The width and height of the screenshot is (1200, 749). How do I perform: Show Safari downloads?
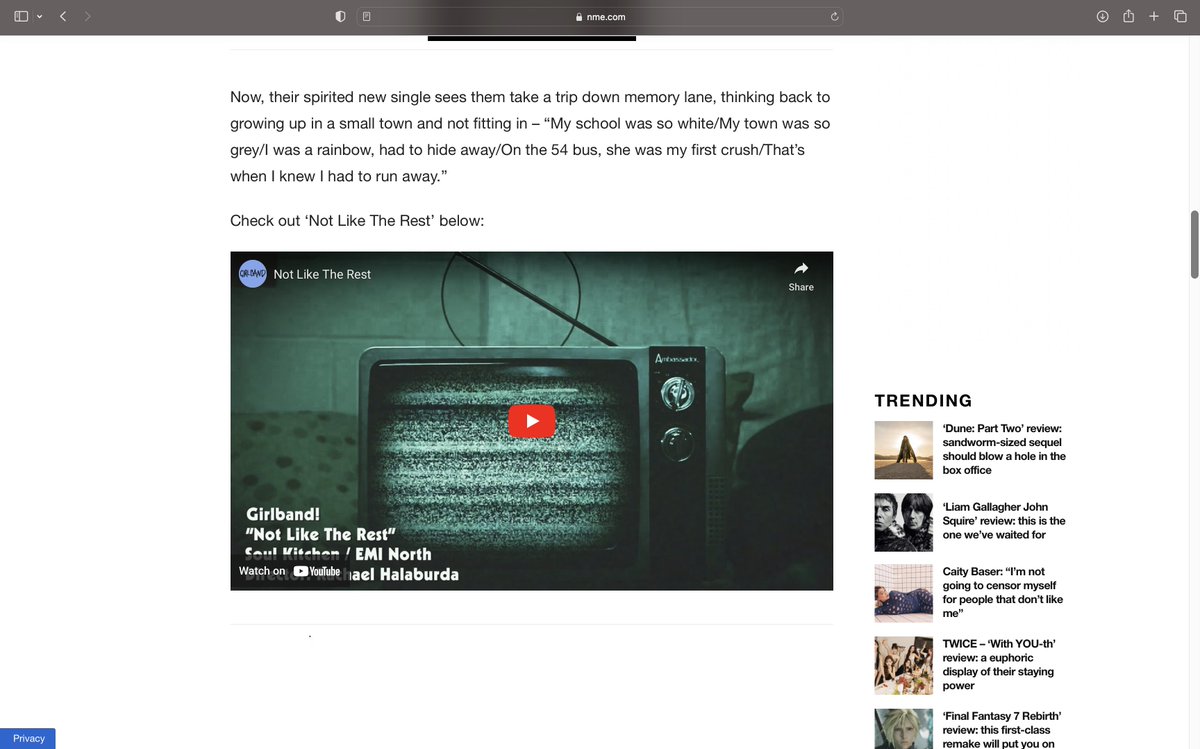point(1102,16)
